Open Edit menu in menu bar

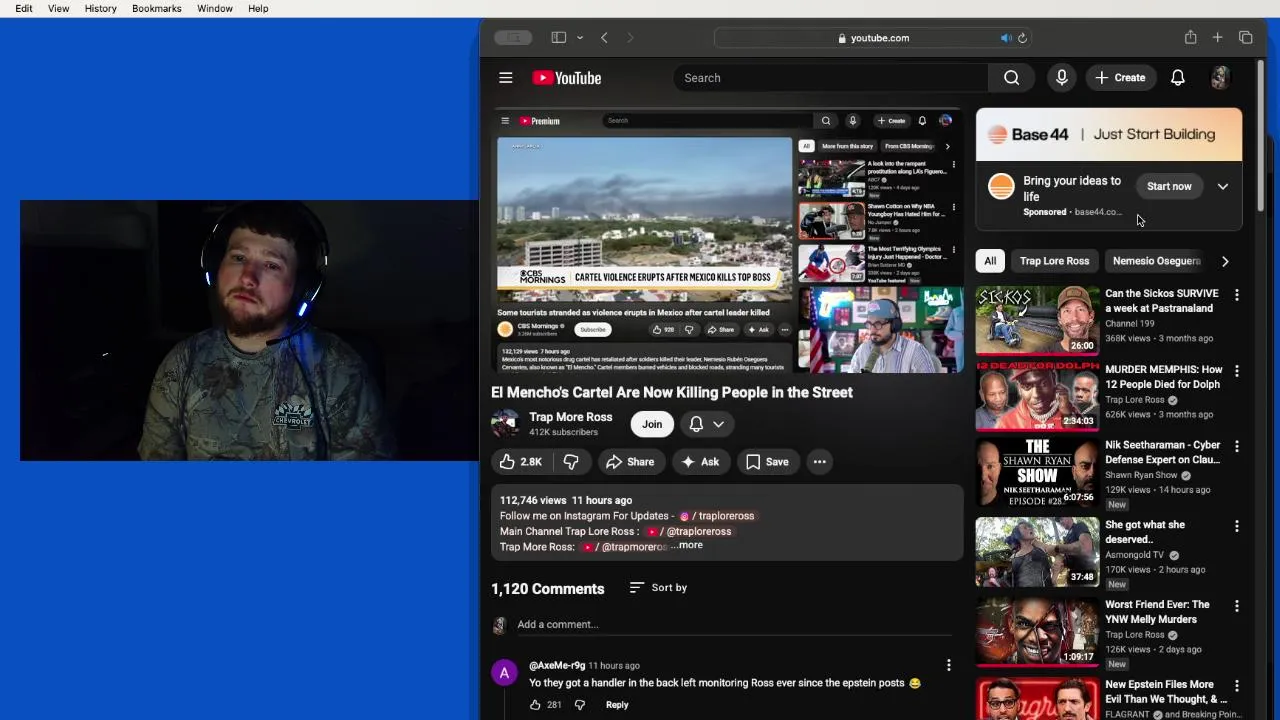coord(24,8)
